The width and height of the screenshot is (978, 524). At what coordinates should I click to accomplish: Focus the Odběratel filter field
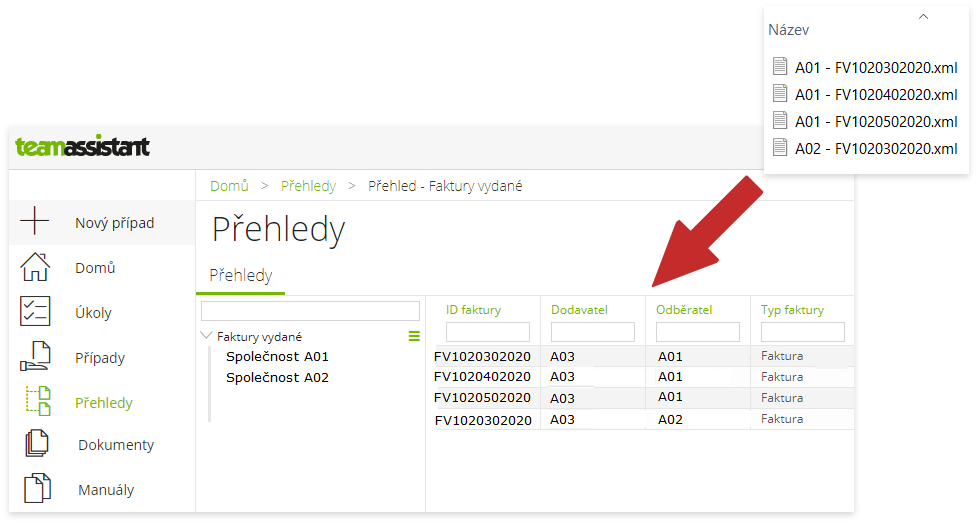697,332
